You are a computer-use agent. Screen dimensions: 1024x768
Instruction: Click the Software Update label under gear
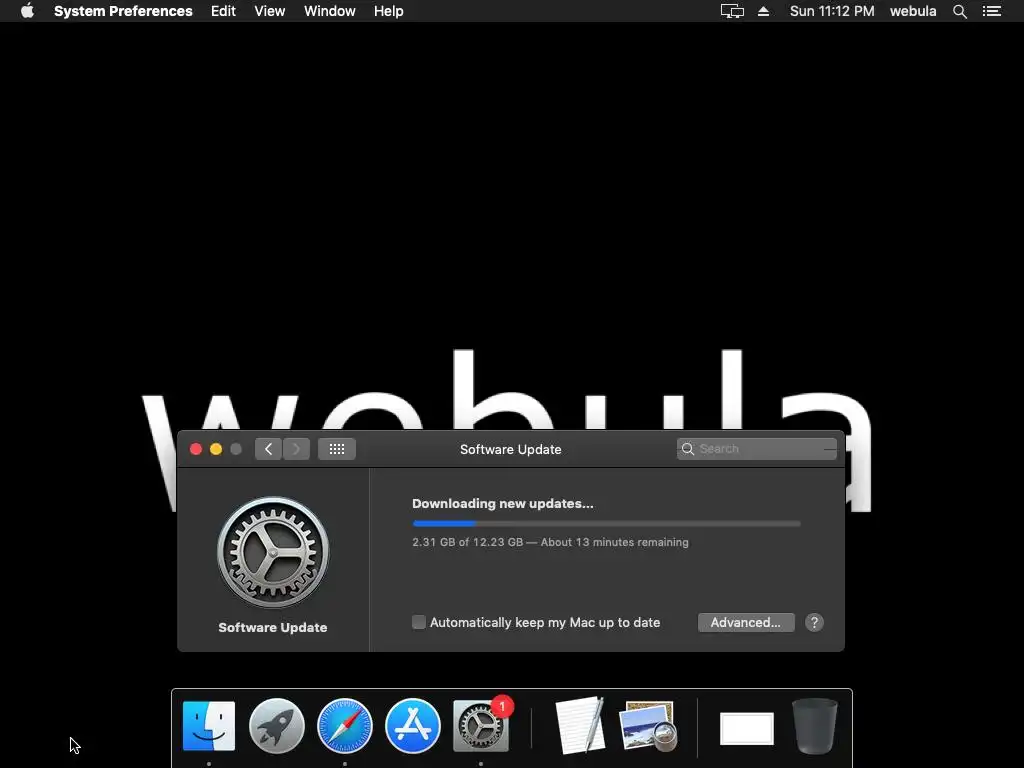coord(273,627)
